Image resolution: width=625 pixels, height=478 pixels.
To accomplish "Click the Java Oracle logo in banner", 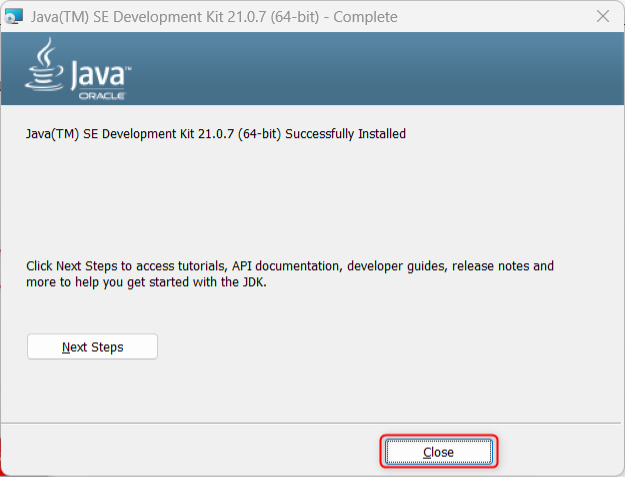I will (x=78, y=69).
